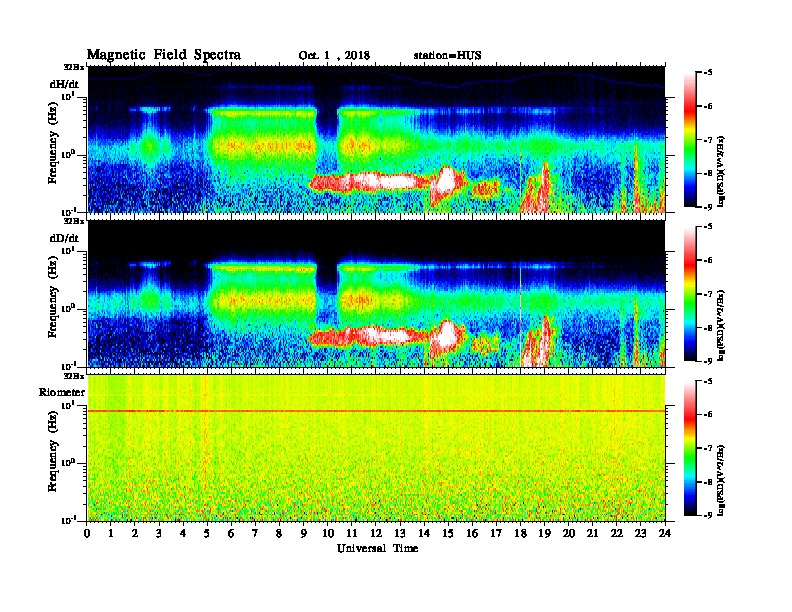
Task: Click the -7 value on the dD/dt colorbar
Action: (x=707, y=294)
